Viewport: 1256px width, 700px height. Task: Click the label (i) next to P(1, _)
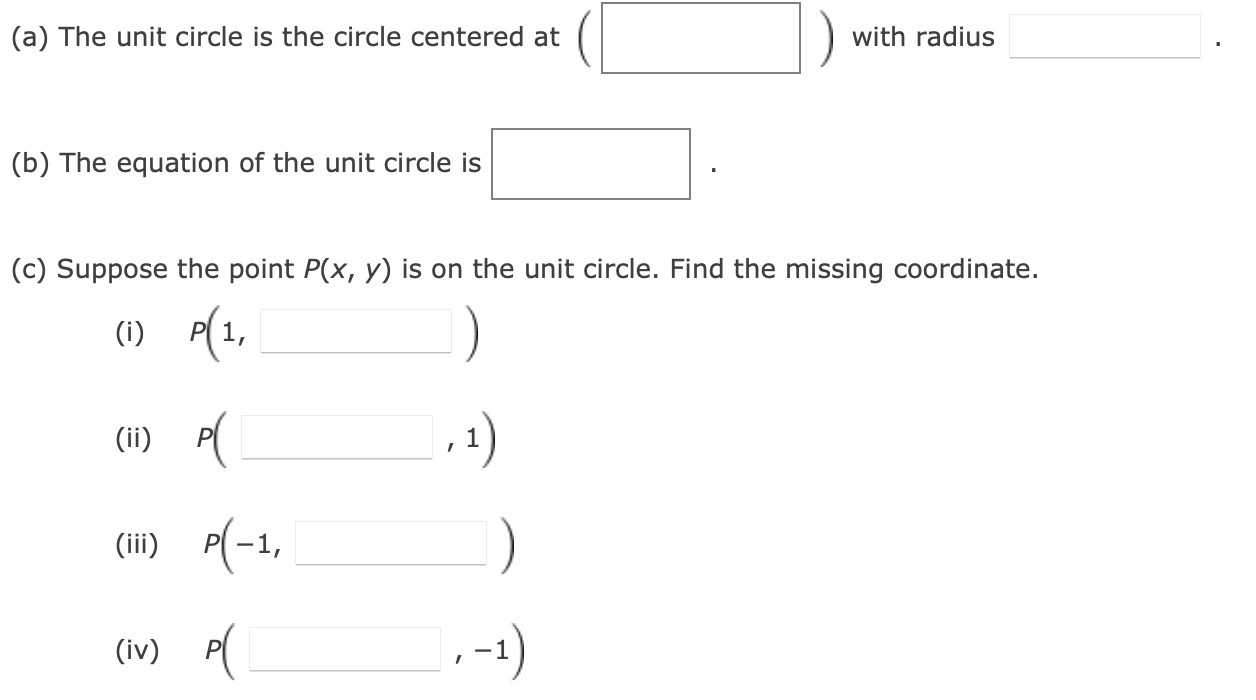tap(128, 331)
